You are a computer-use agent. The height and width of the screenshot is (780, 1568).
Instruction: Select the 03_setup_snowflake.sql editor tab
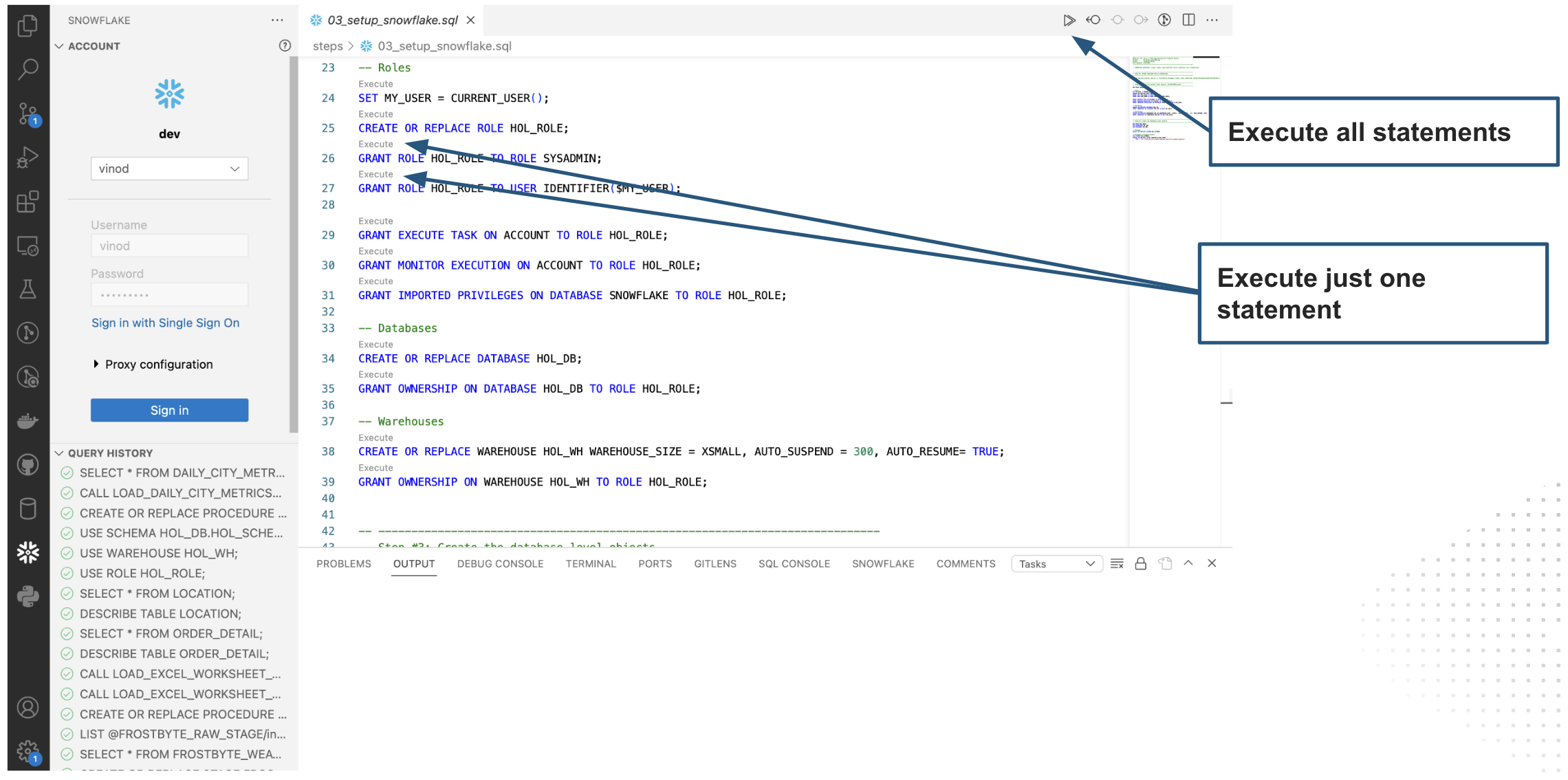[x=392, y=20]
